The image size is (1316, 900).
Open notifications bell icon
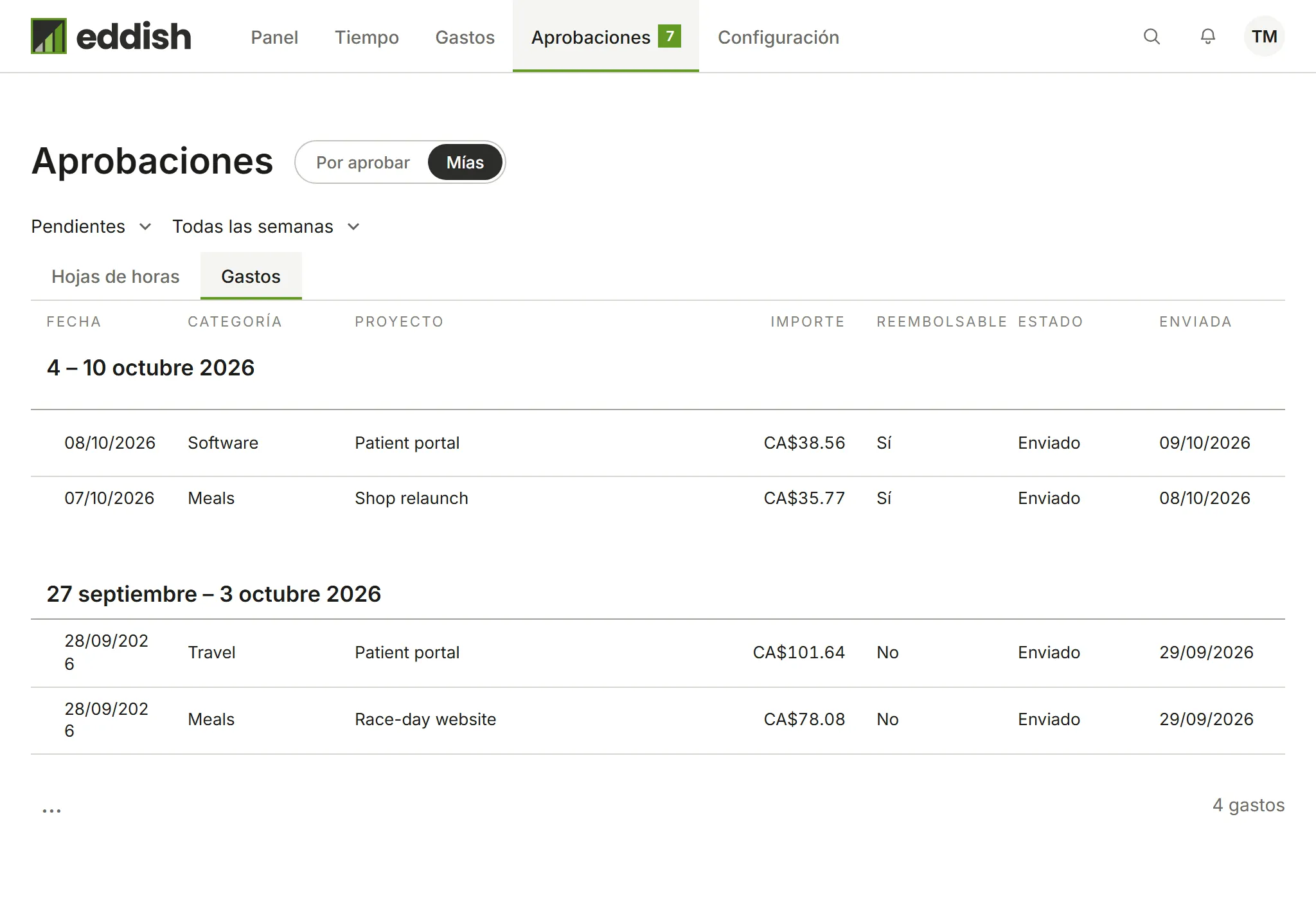coord(1208,37)
